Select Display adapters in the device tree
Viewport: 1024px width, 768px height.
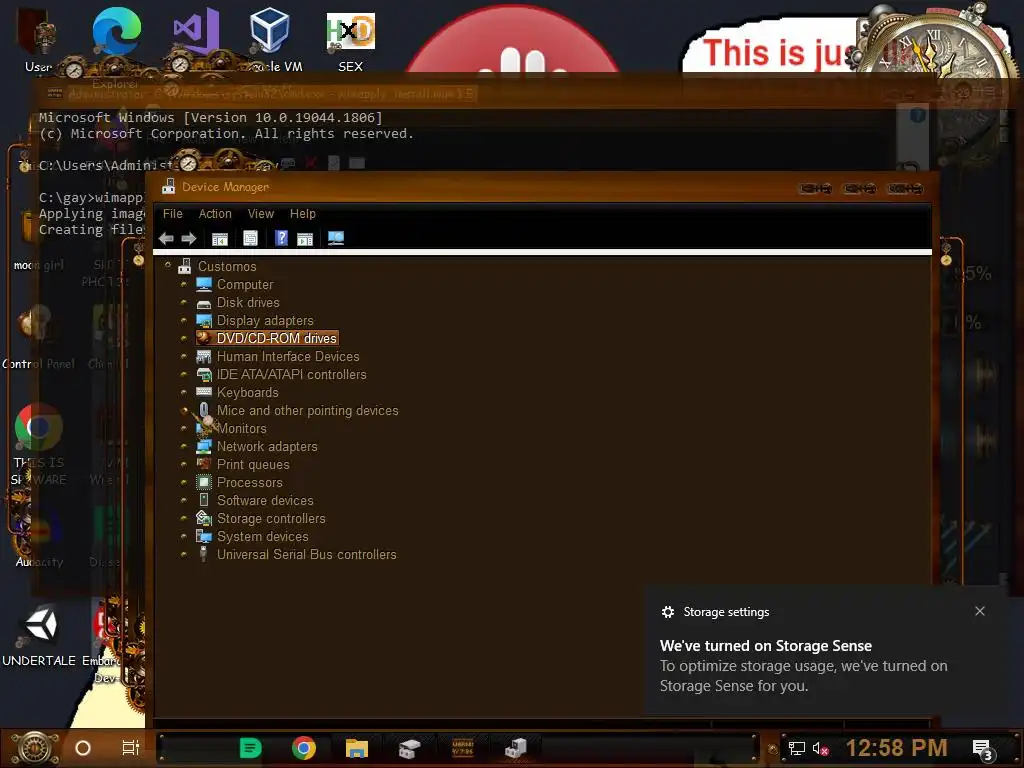coord(265,321)
